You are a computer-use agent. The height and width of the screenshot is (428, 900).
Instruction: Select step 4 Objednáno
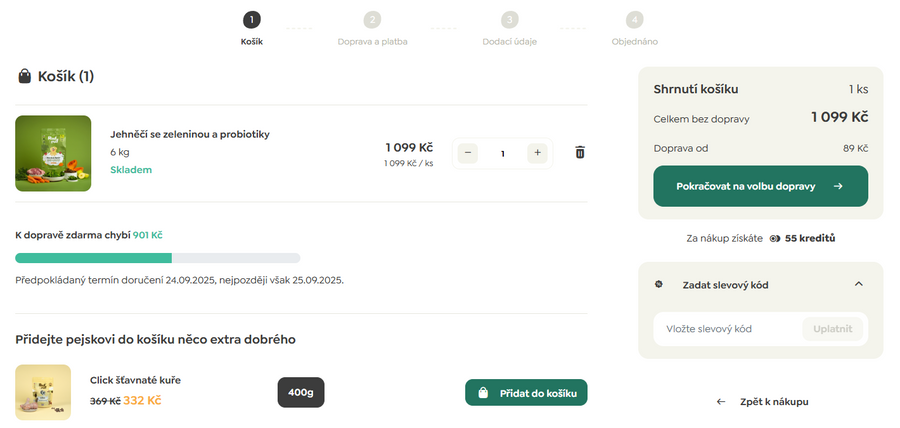pos(634,20)
